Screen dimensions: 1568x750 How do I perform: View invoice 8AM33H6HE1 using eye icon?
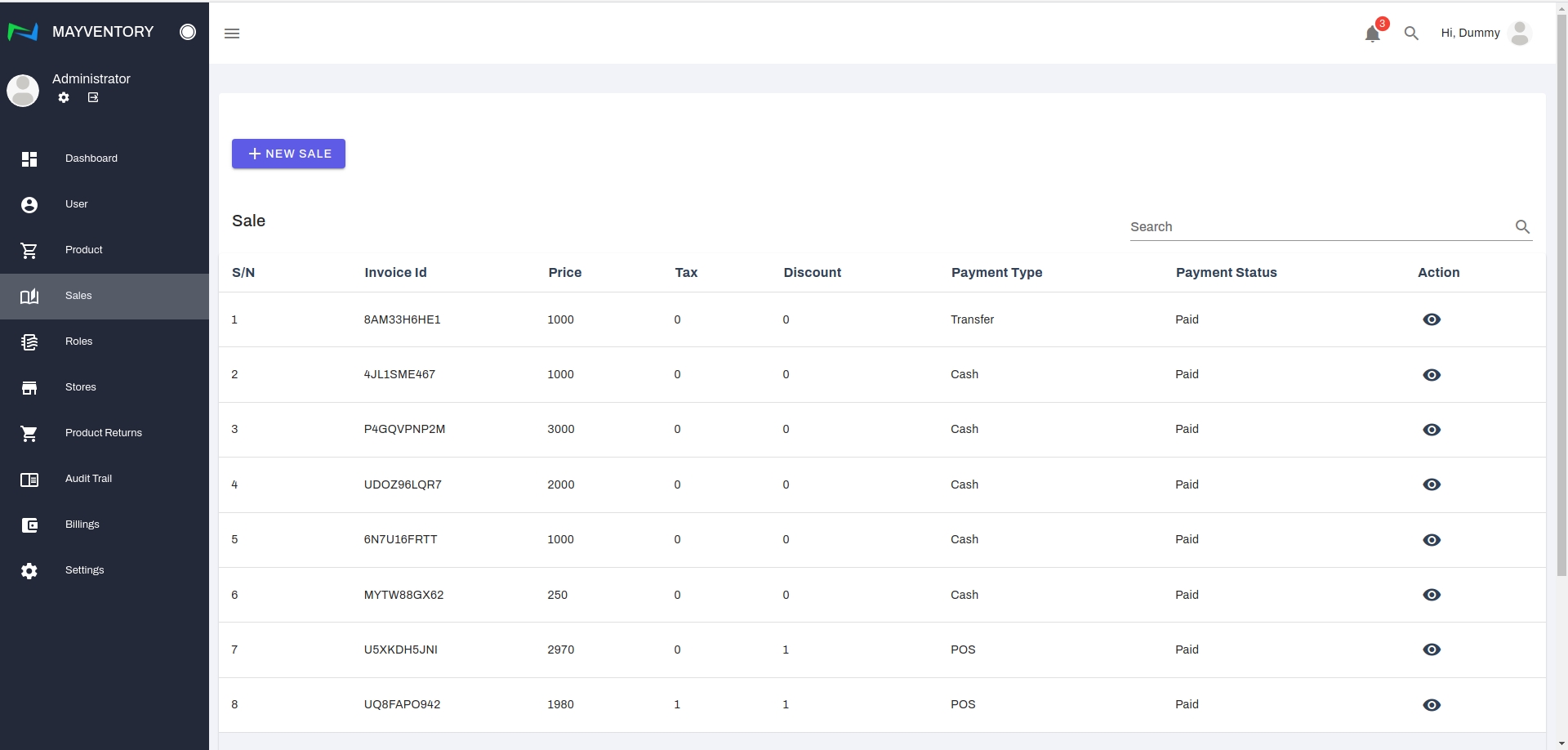pos(1431,319)
